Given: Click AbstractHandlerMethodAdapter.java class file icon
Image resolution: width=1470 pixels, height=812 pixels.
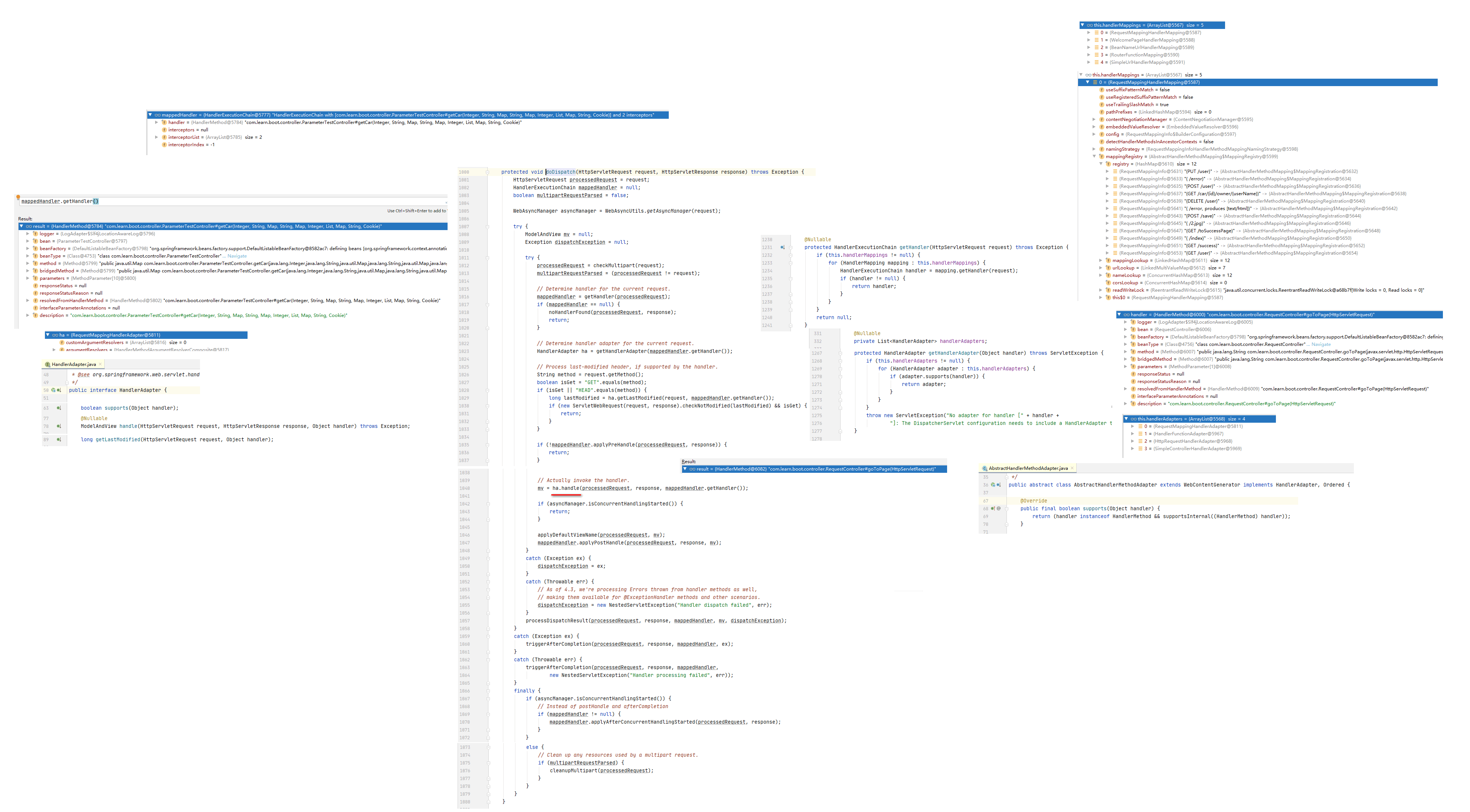Looking at the screenshot, I should [x=984, y=468].
